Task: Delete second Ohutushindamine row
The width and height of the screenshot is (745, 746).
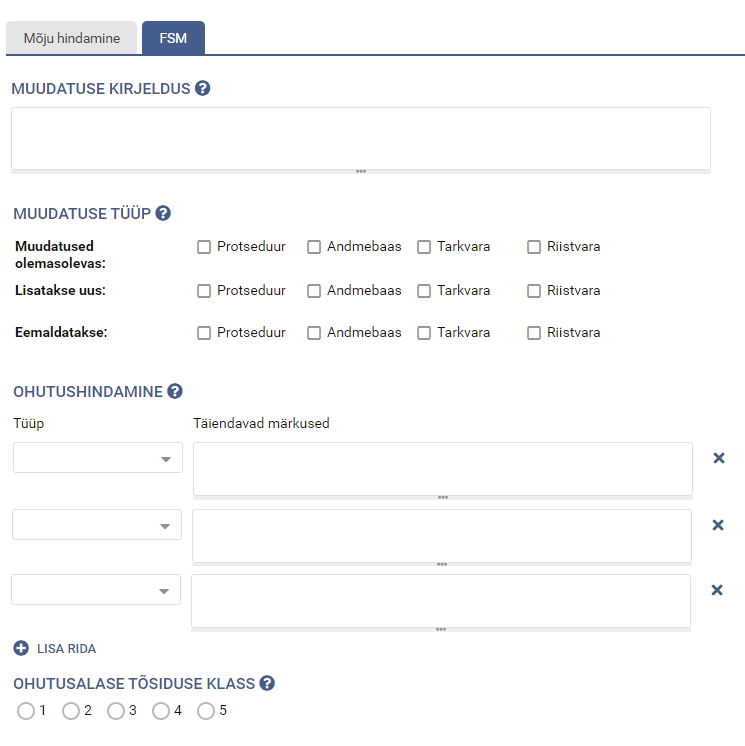Action: pos(718,525)
